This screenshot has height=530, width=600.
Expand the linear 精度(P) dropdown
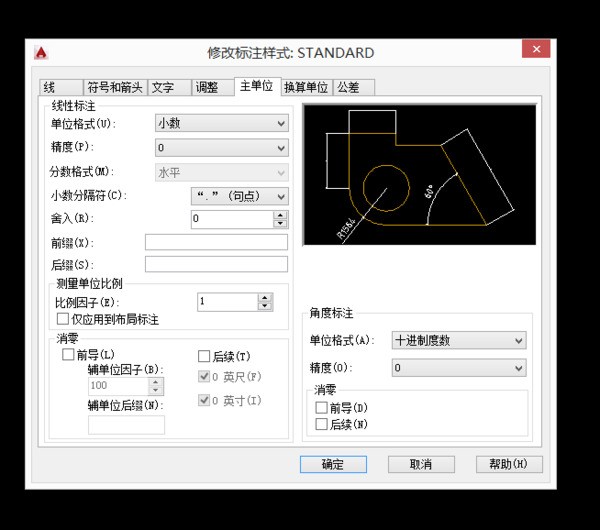tap(222, 148)
